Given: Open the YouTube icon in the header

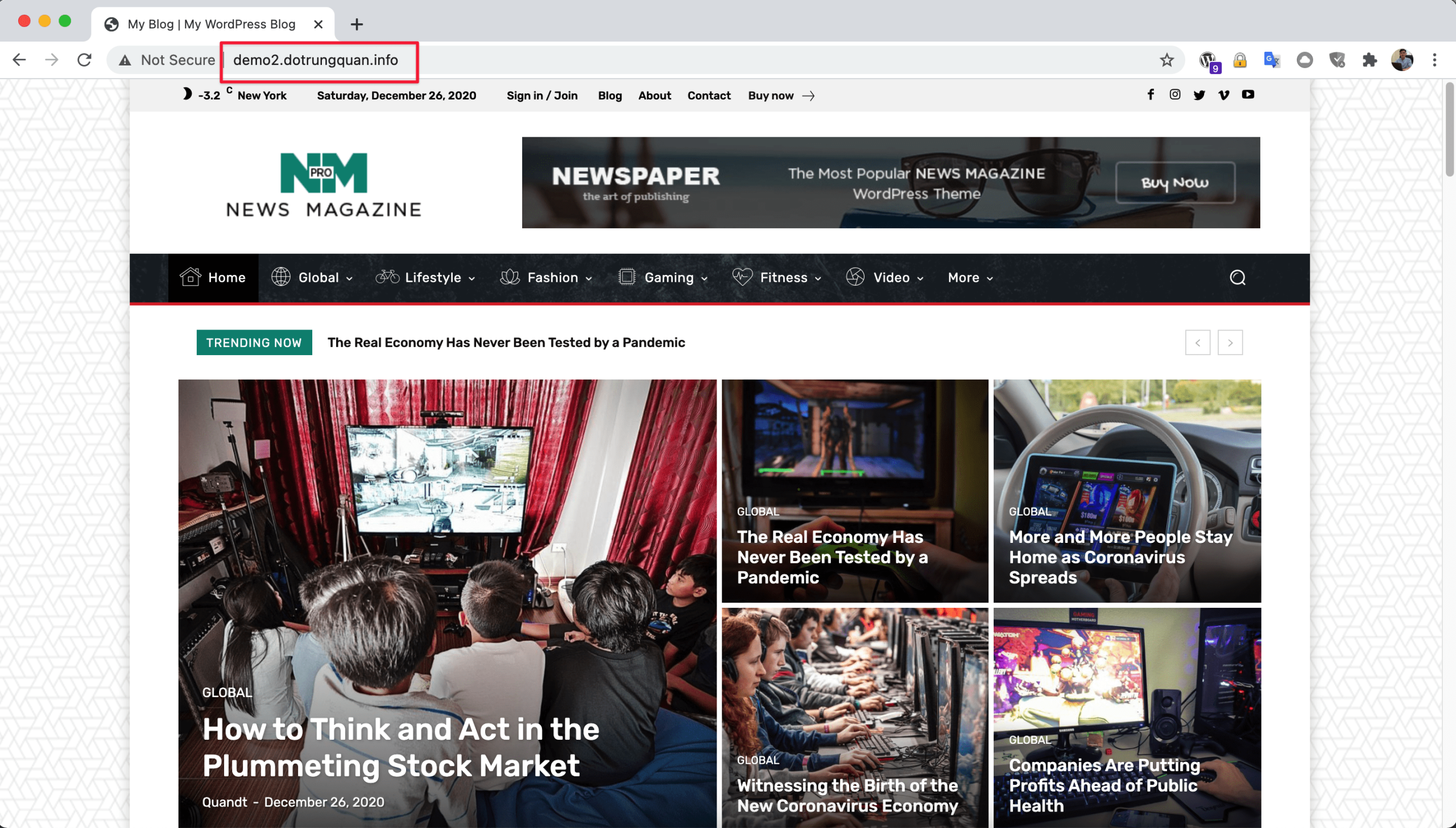Looking at the screenshot, I should tap(1248, 94).
